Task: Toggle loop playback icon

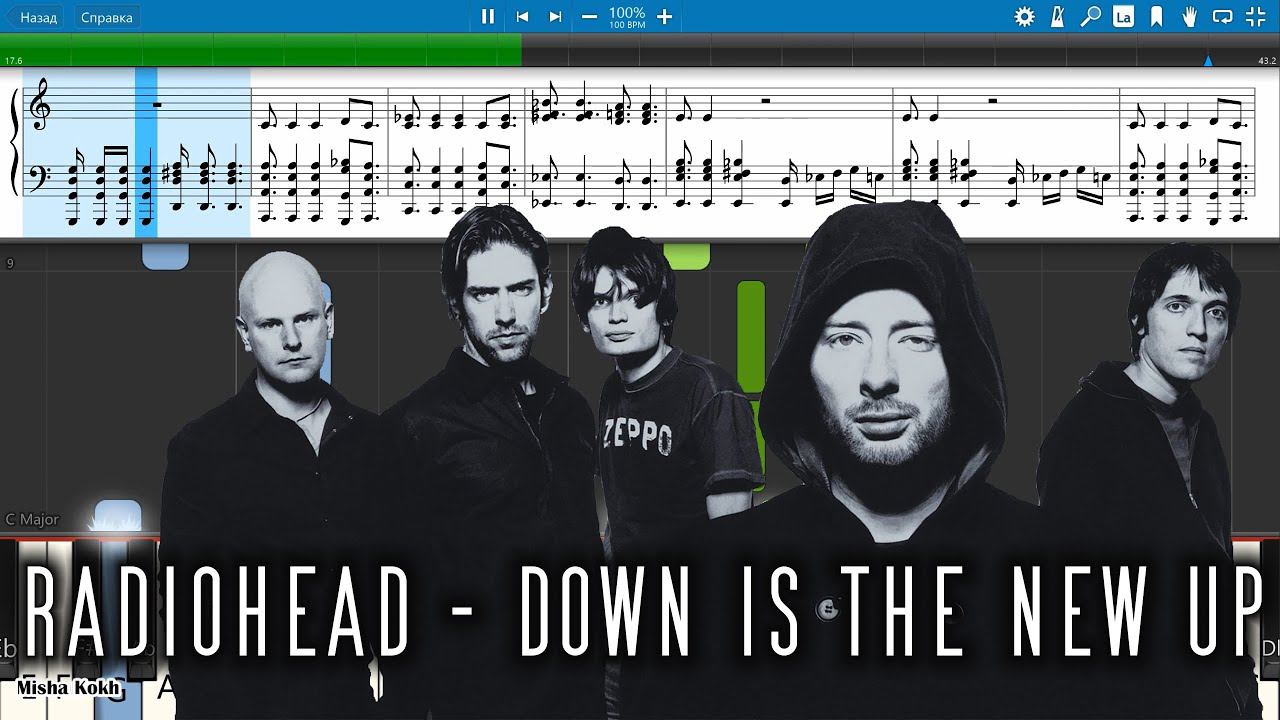Action: pyautogui.click(x=1222, y=16)
